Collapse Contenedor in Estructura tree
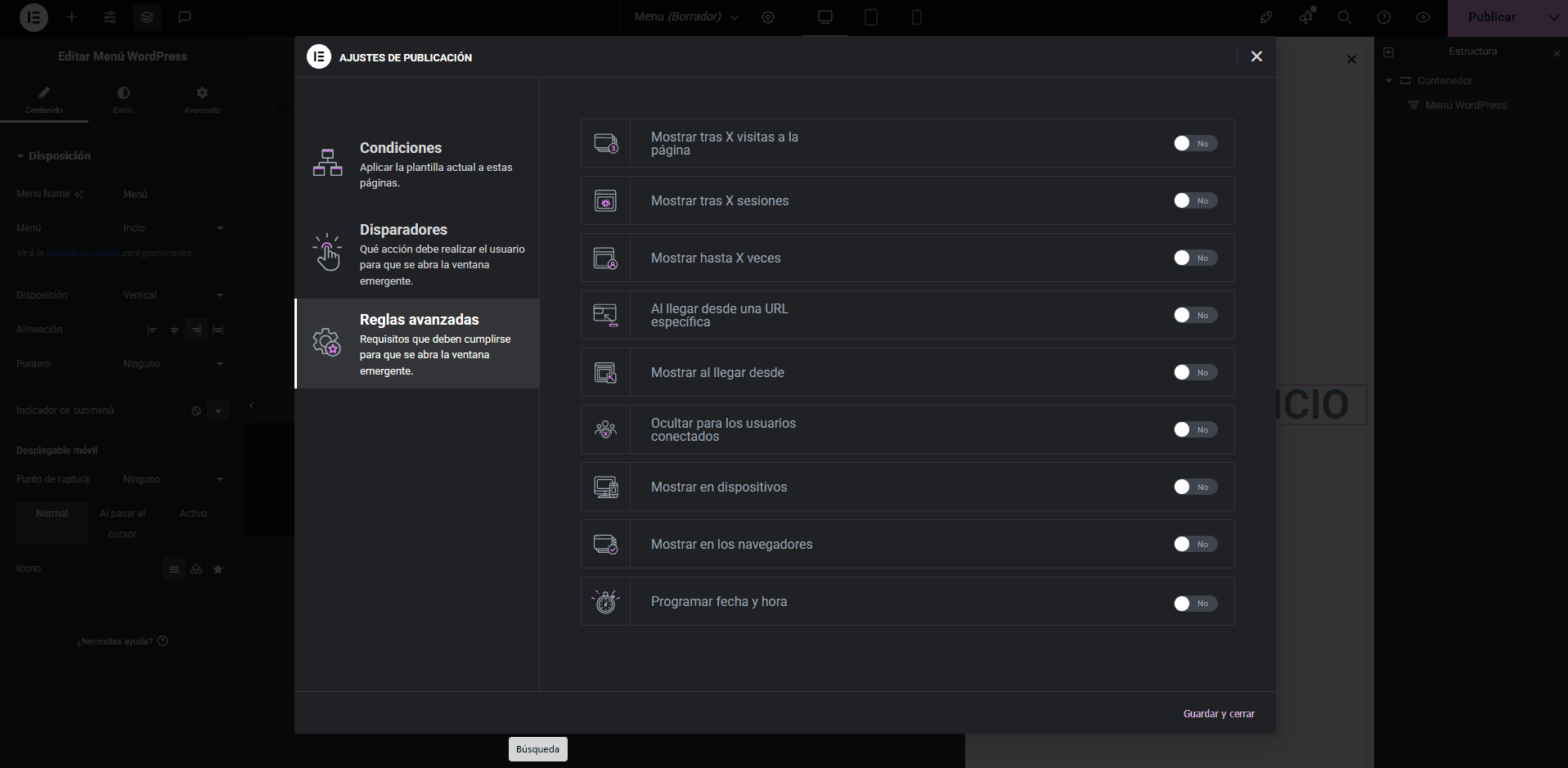This screenshot has height=768, width=1568. coord(1388,81)
